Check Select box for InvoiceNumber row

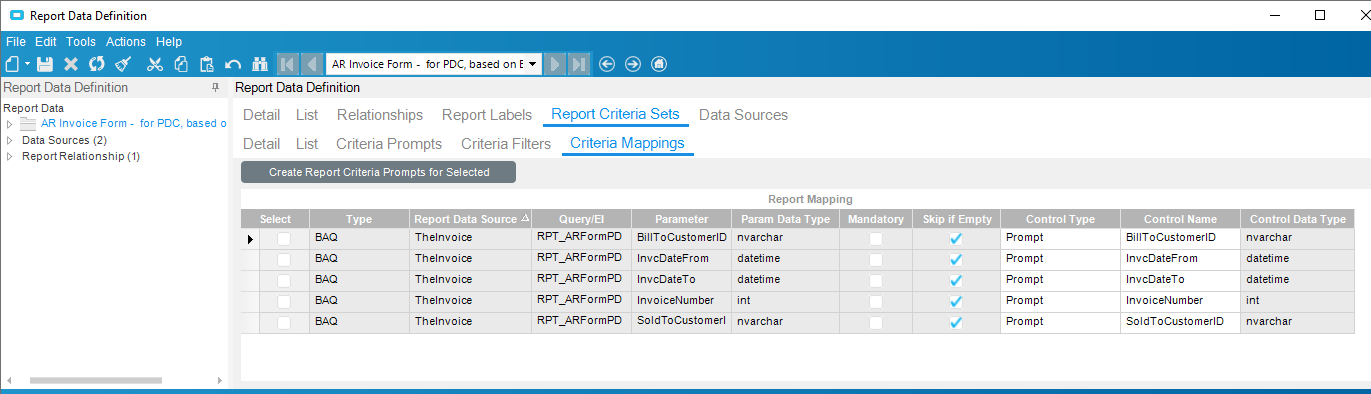coord(284,301)
